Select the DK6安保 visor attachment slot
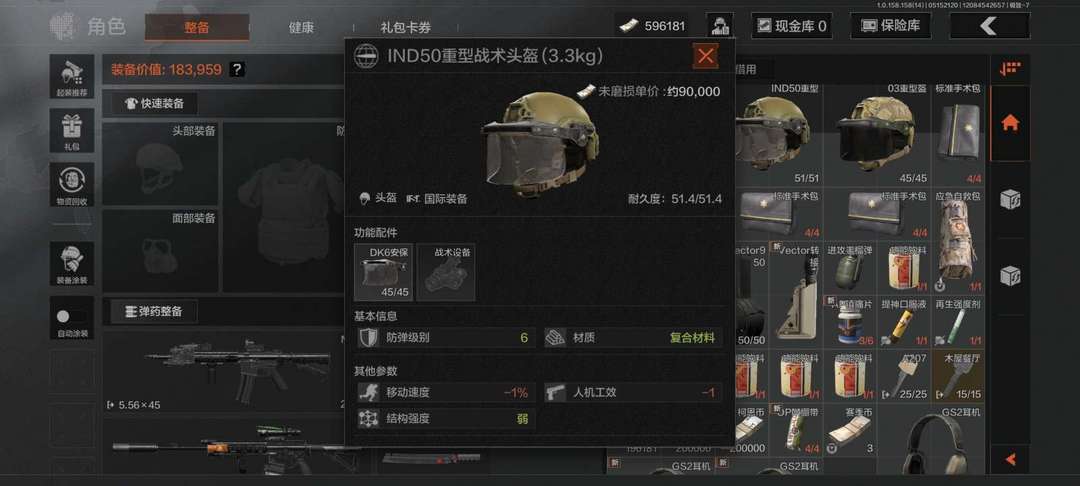Image resolution: width=1080 pixels, height=486 pixels. [x=383, y=273]
